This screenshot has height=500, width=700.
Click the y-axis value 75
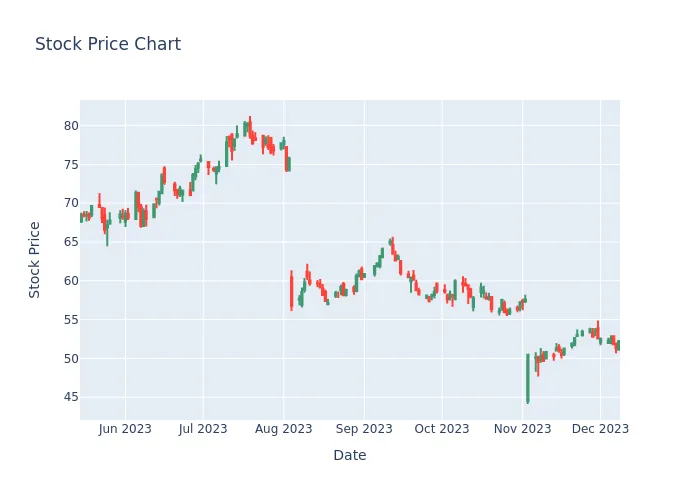pyautogui.click(x=71, y=165)
